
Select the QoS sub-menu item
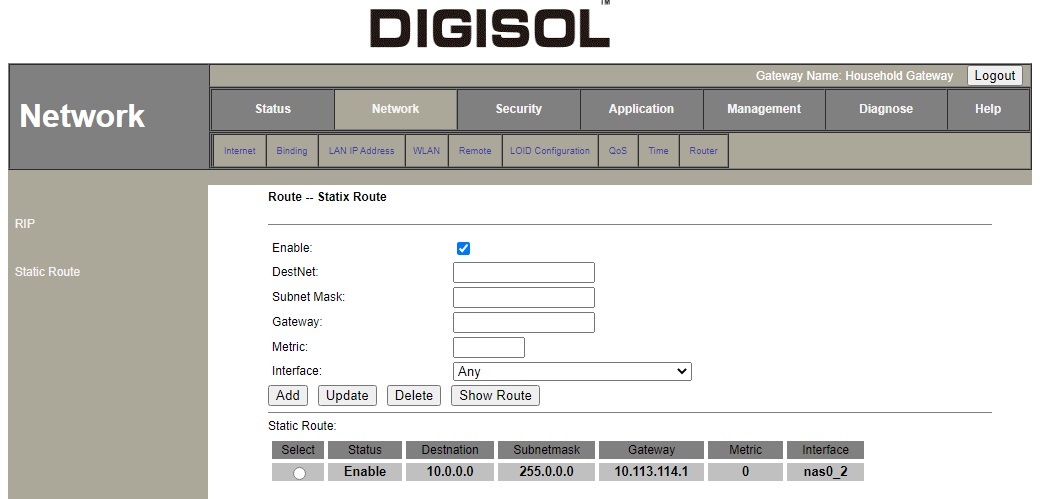coord(617,151)
